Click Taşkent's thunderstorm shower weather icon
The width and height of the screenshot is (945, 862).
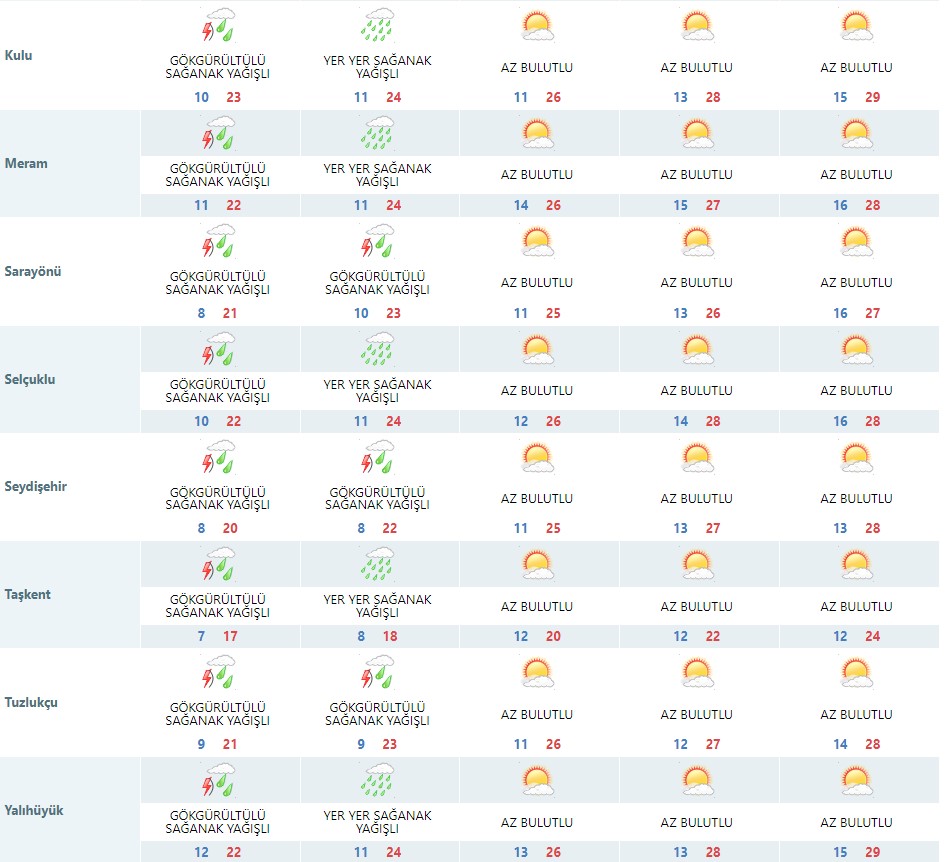point(218,564)
